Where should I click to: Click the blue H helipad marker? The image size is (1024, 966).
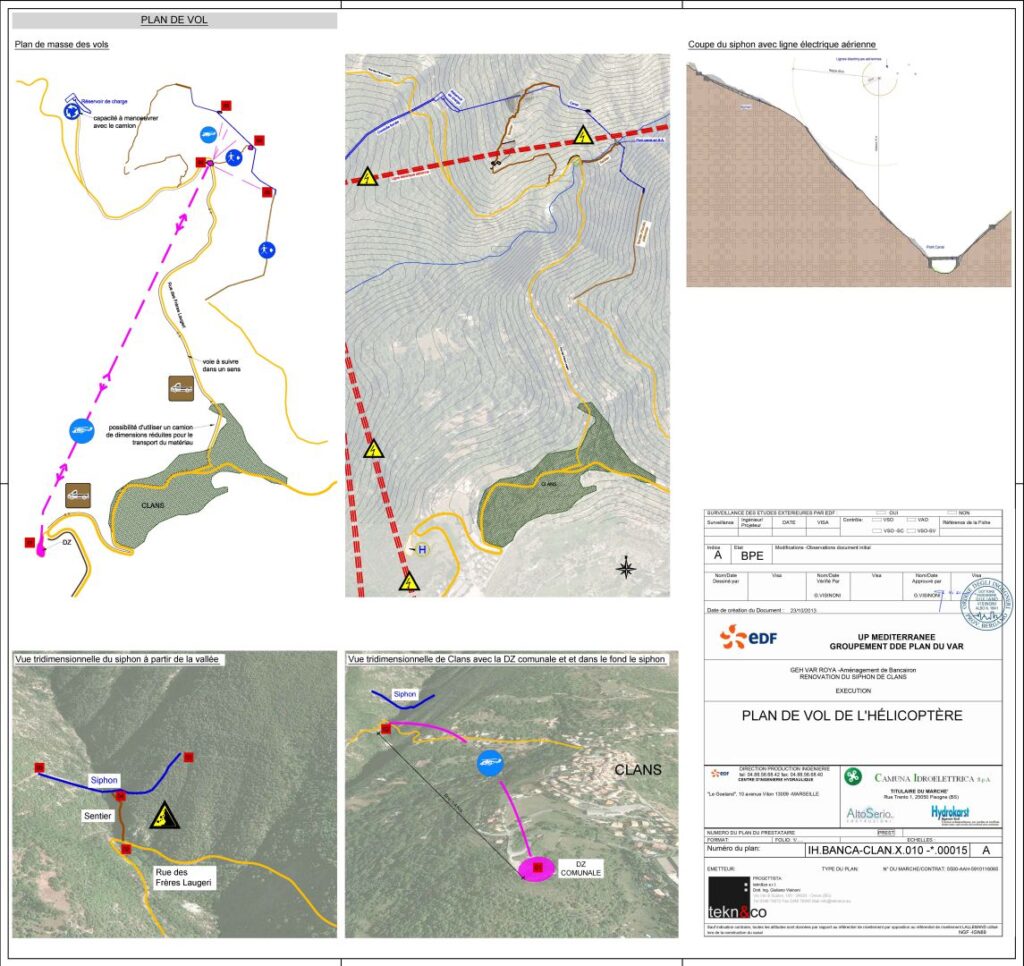[x=421, y=549]
